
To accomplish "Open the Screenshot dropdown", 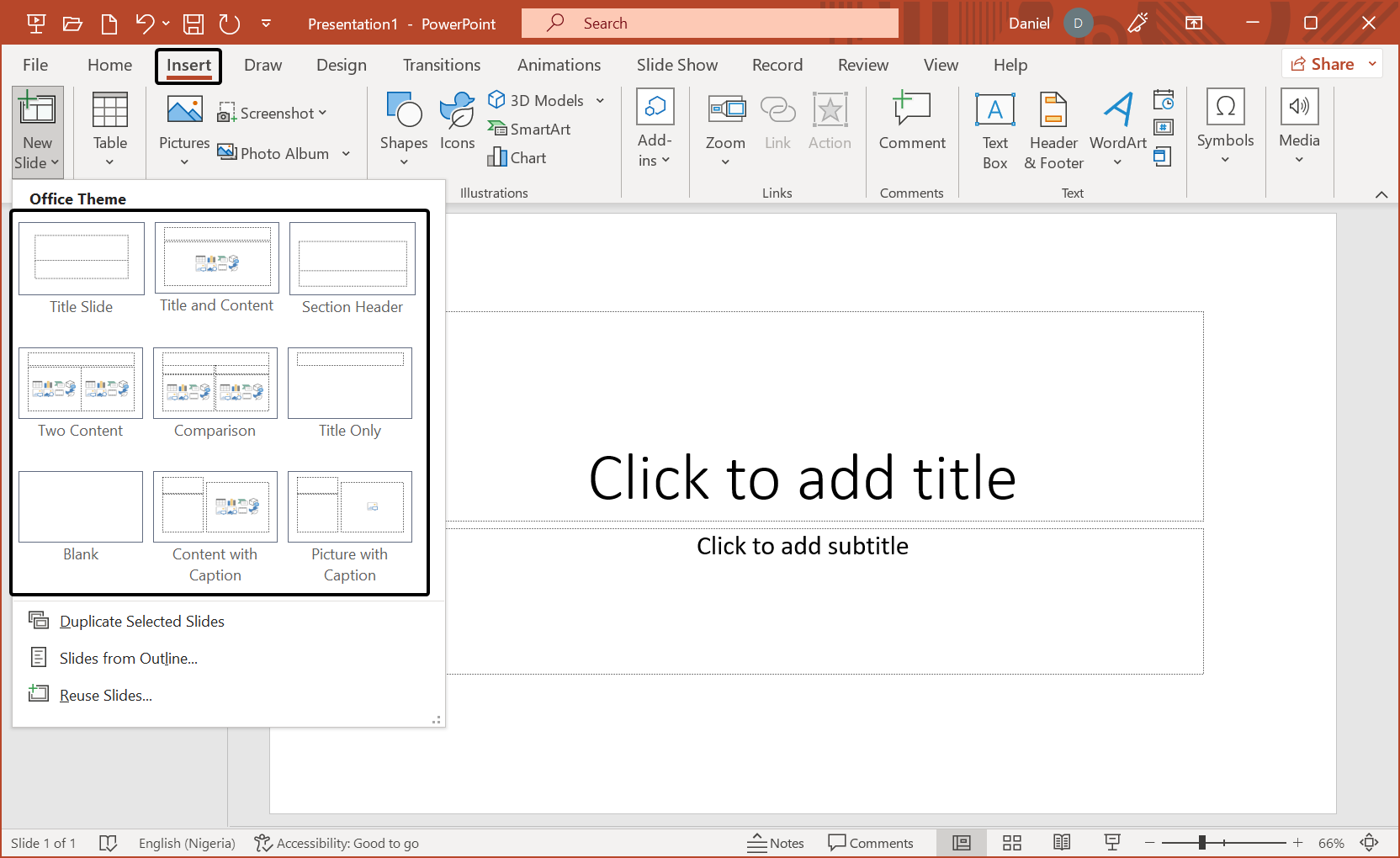I will click(324, 112).
